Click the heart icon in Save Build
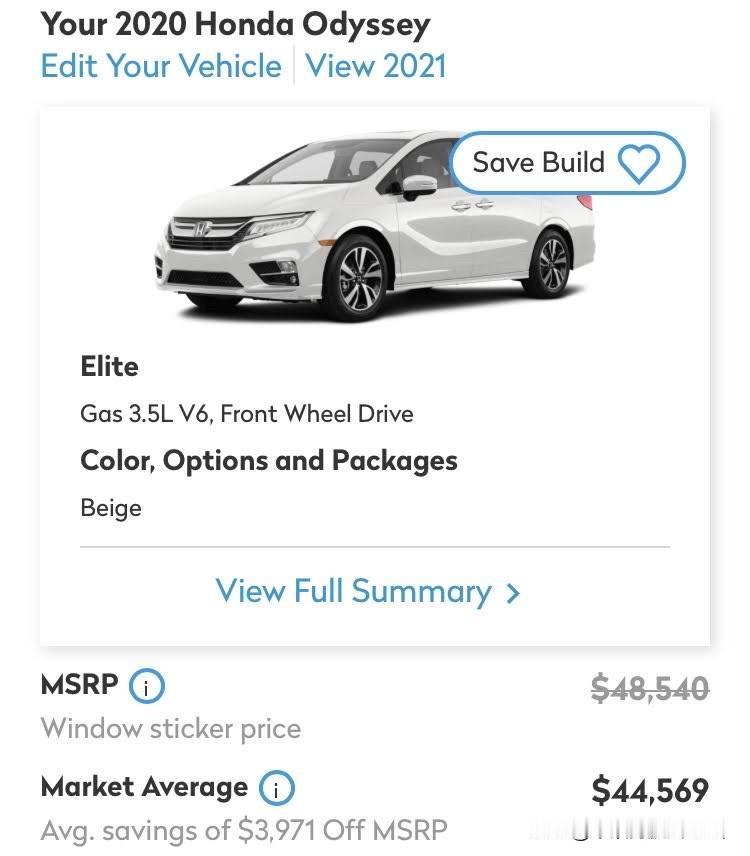750x856 pixels. 639,163
